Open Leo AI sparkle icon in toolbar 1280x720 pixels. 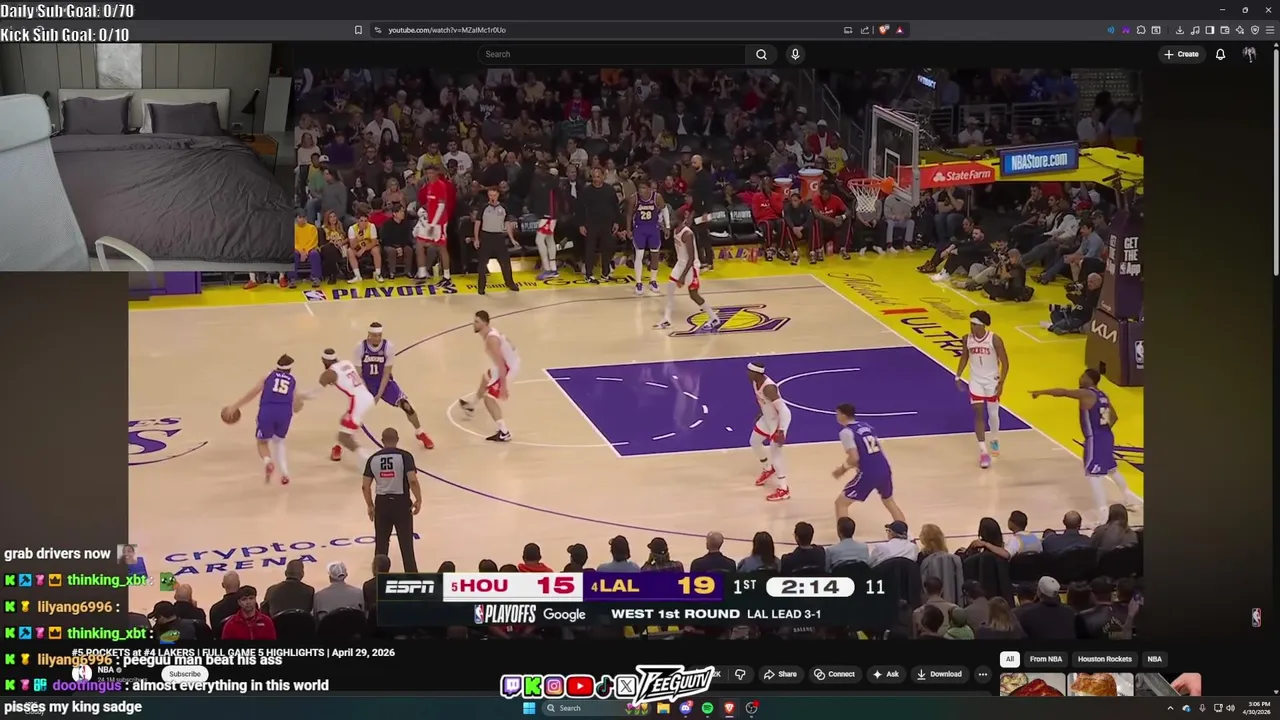(1240, 30)
